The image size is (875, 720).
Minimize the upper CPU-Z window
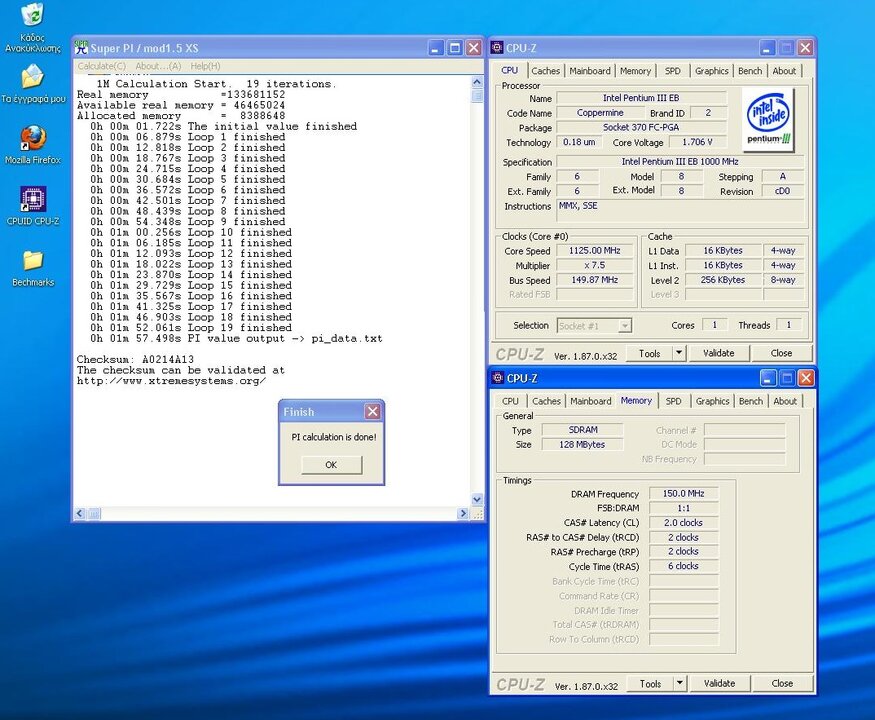[x=768, y=48]
